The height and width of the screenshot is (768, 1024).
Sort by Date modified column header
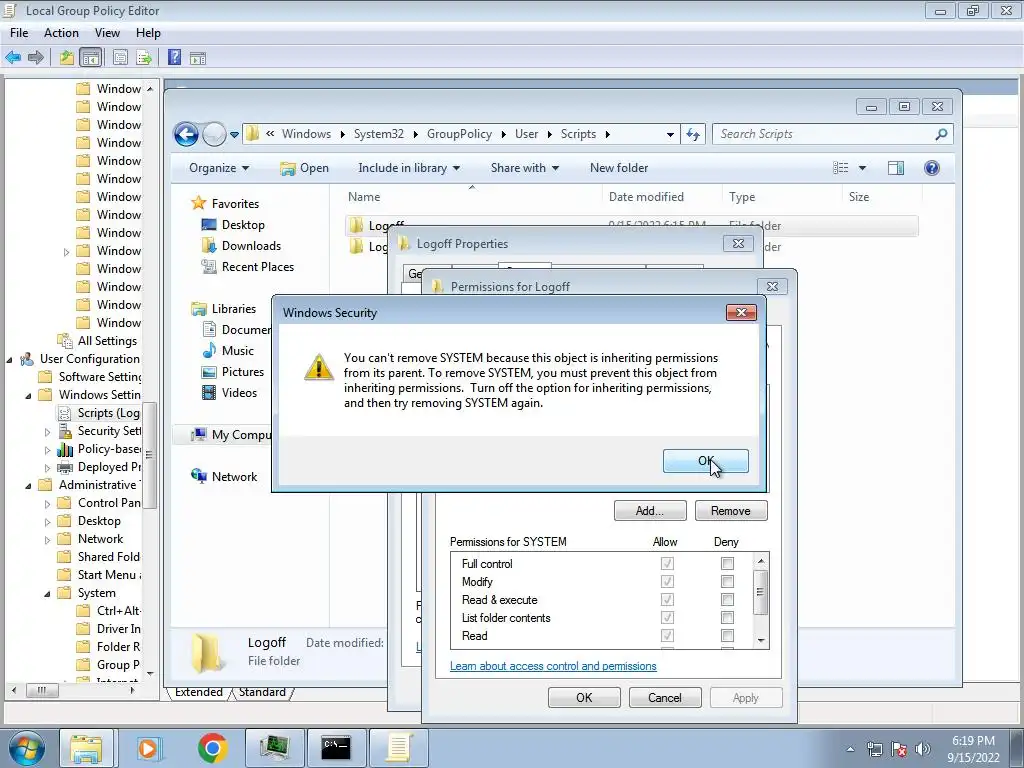click(x=662, y=197)
